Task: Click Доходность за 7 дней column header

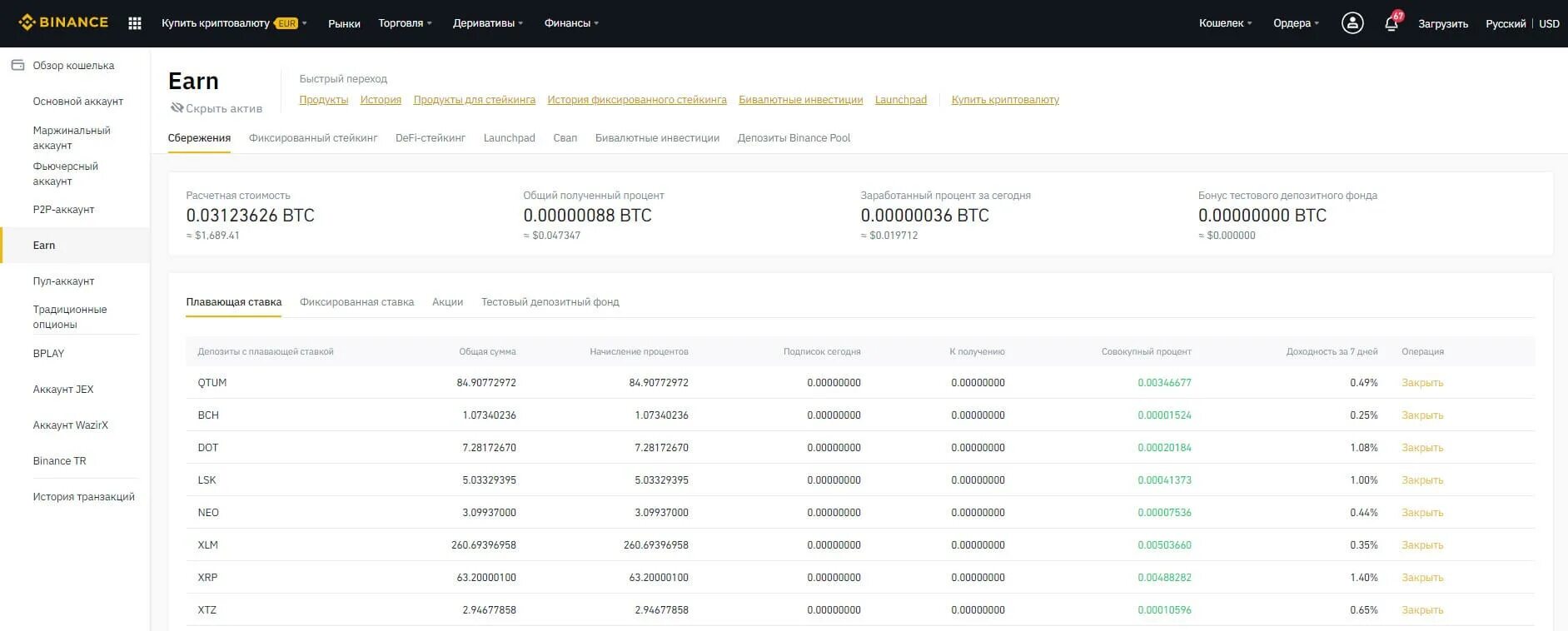Action: coord(1332,352)
